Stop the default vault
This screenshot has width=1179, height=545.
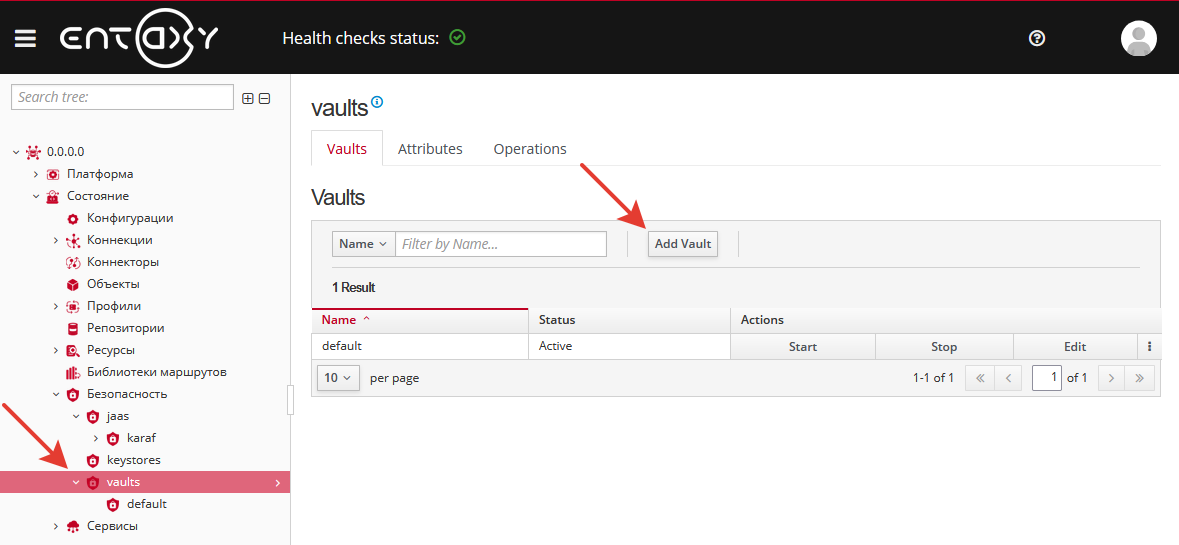pos(943,347)
